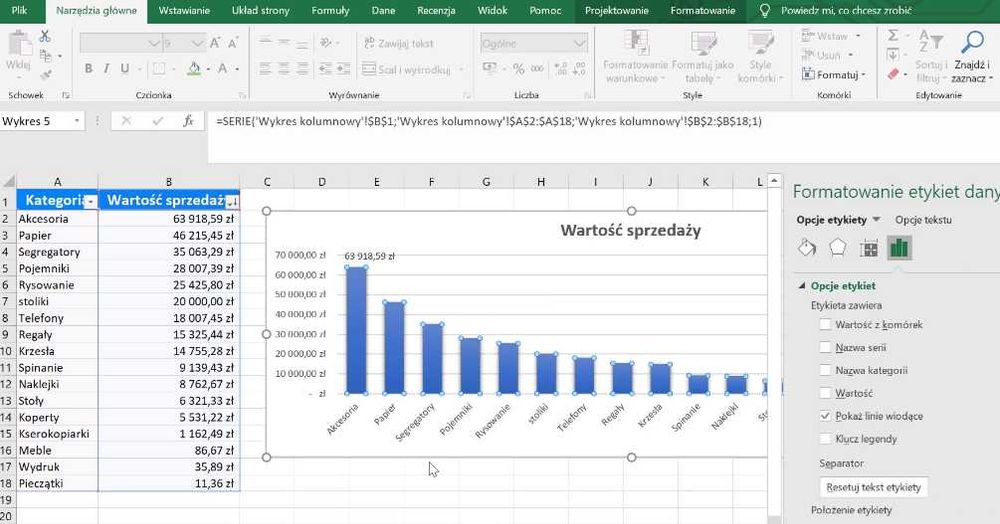Collapse the Opcje etykiet section
1000x524 pixels.
802,286
